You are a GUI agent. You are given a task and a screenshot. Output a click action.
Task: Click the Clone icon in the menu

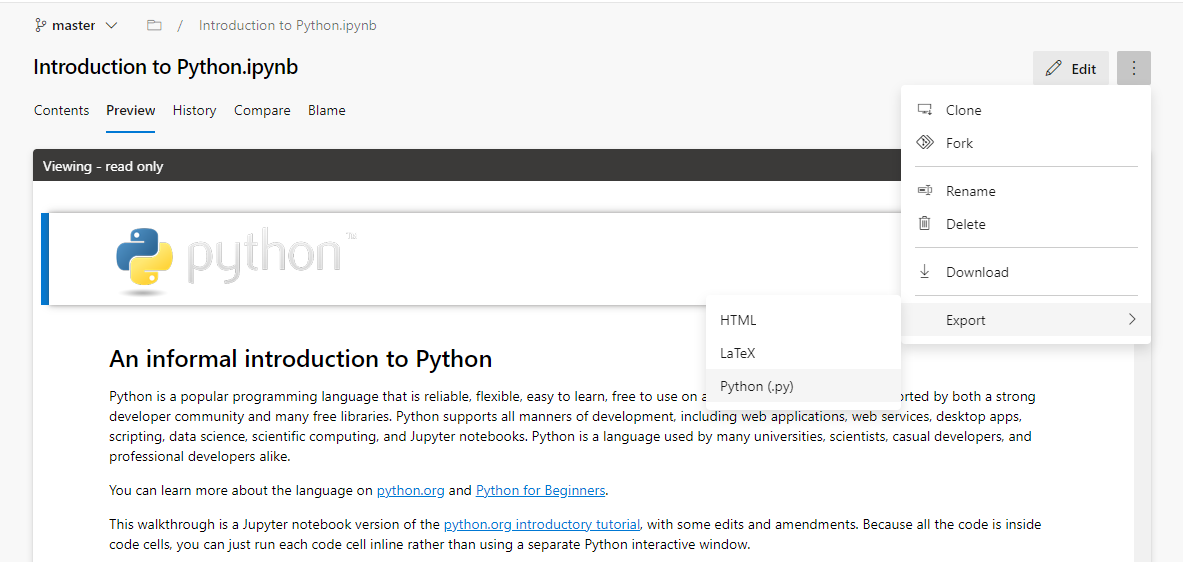(x=924, y=110)
